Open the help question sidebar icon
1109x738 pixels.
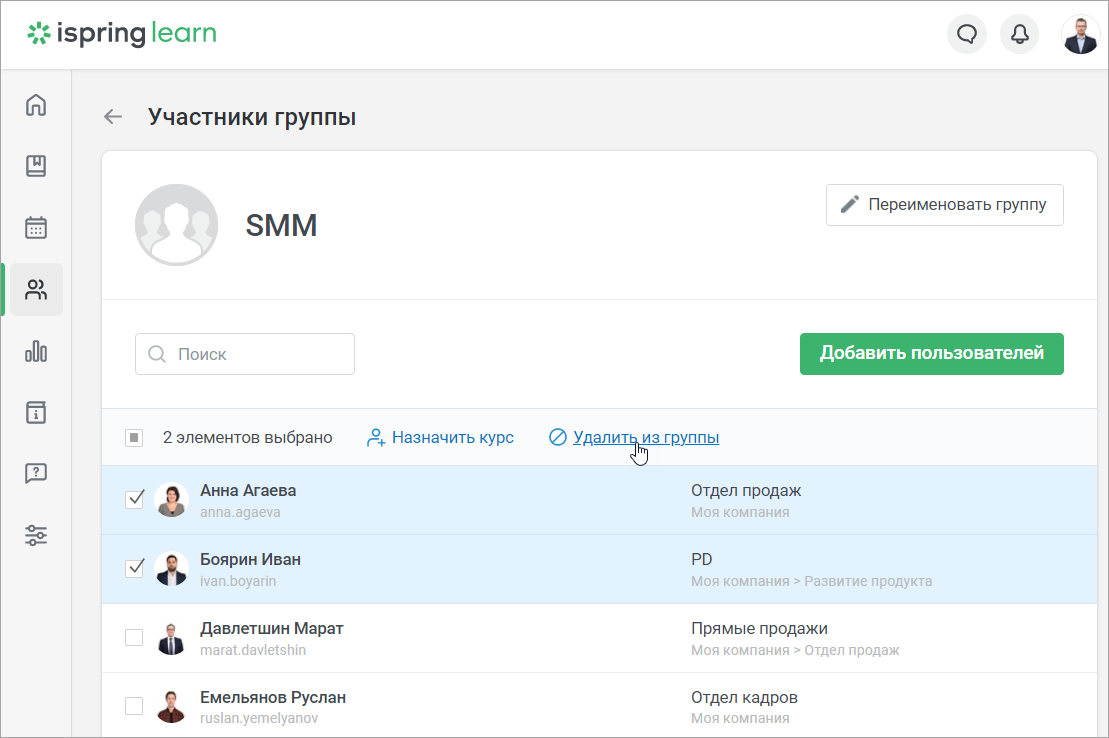click(36, 473)
